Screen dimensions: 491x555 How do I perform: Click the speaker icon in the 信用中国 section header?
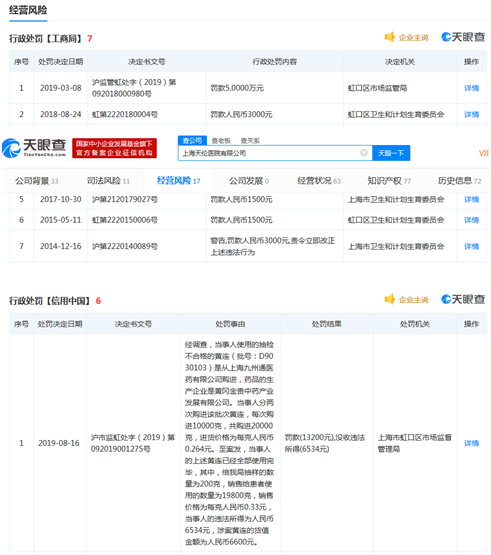389,299
